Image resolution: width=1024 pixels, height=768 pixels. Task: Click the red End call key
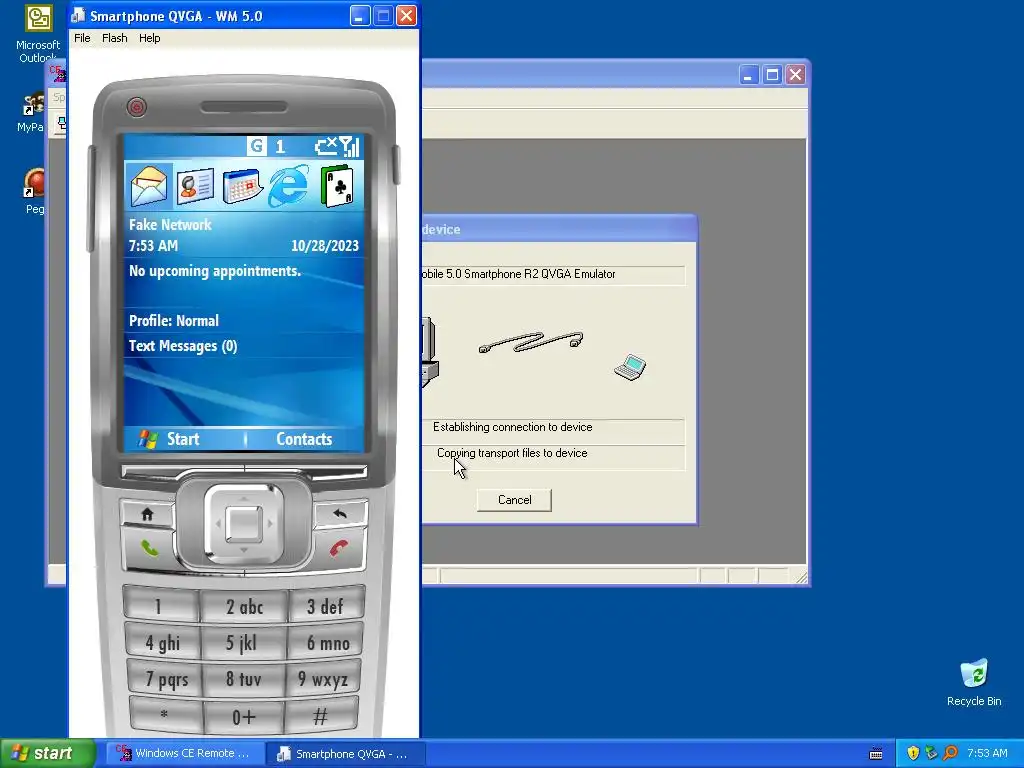point(338,549)
